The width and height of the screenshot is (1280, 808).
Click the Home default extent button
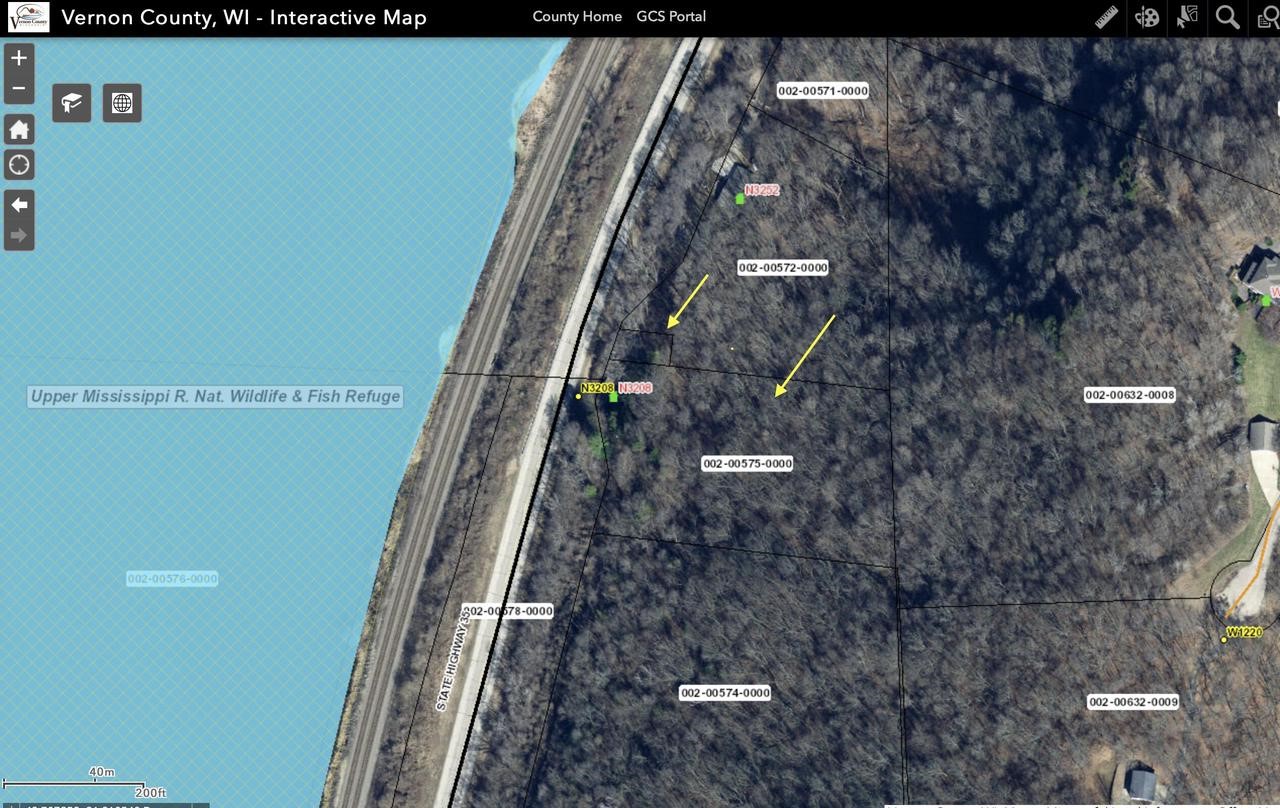coord(19,130)
